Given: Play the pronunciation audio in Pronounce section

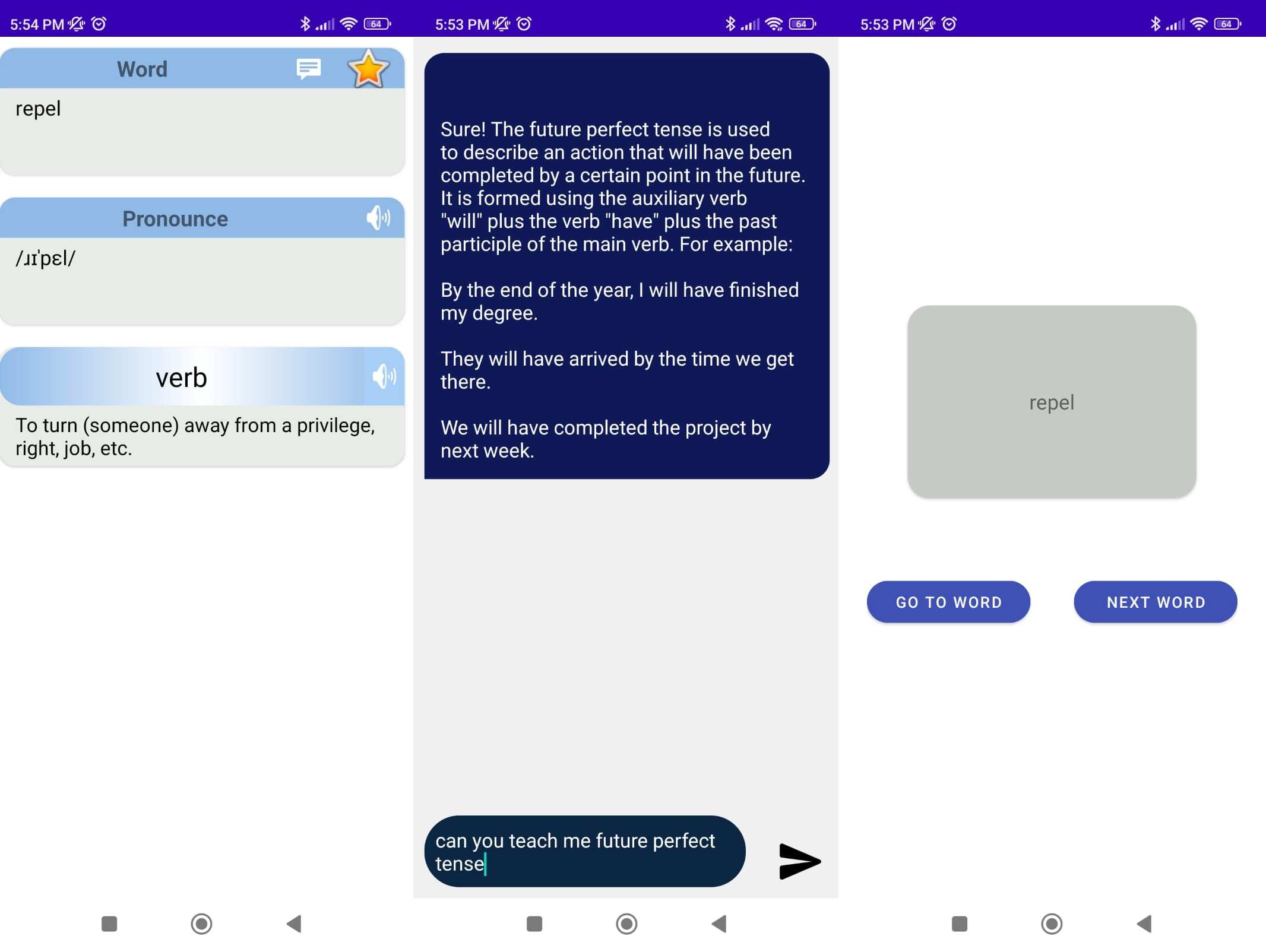Looking at the screenshot, I should click(379, 218).
